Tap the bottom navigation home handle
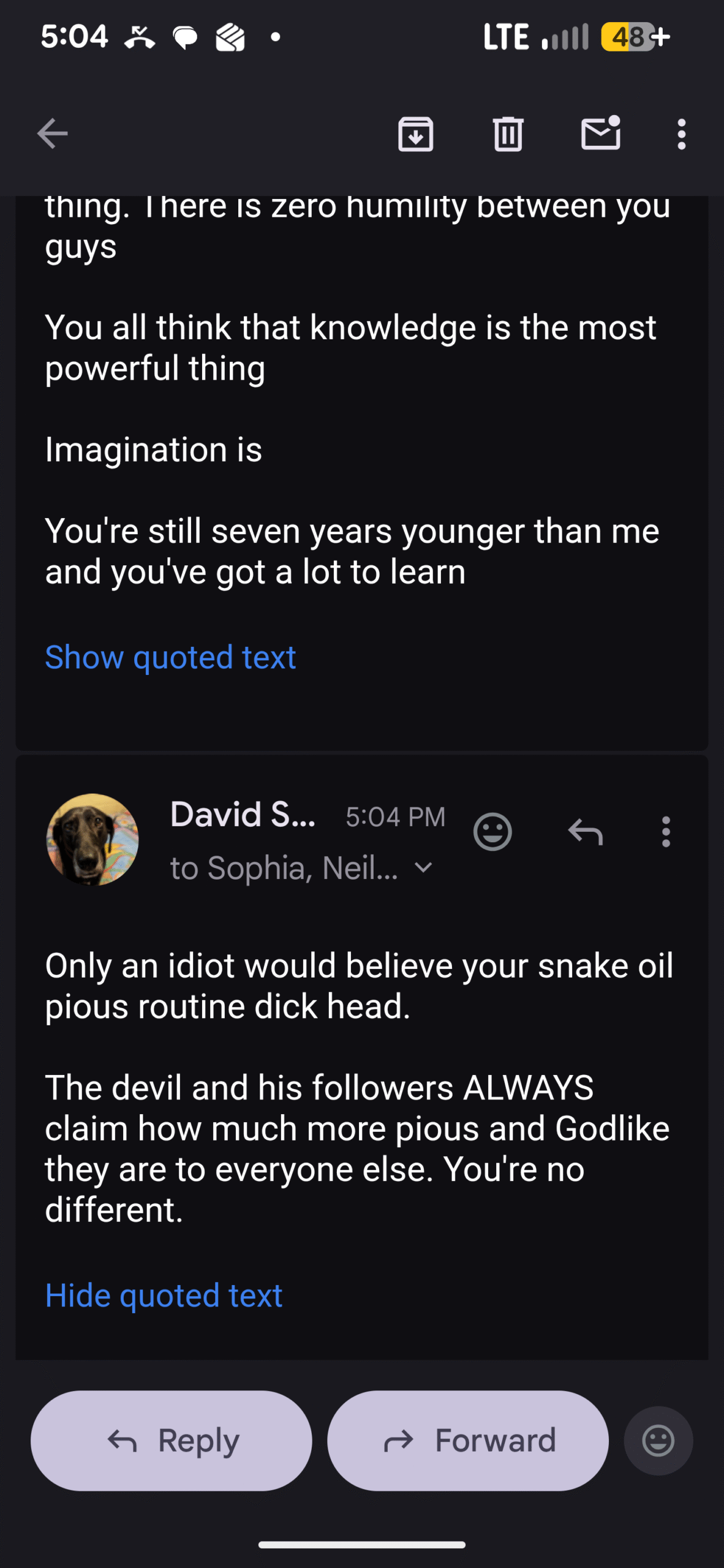 (361, 1544)
